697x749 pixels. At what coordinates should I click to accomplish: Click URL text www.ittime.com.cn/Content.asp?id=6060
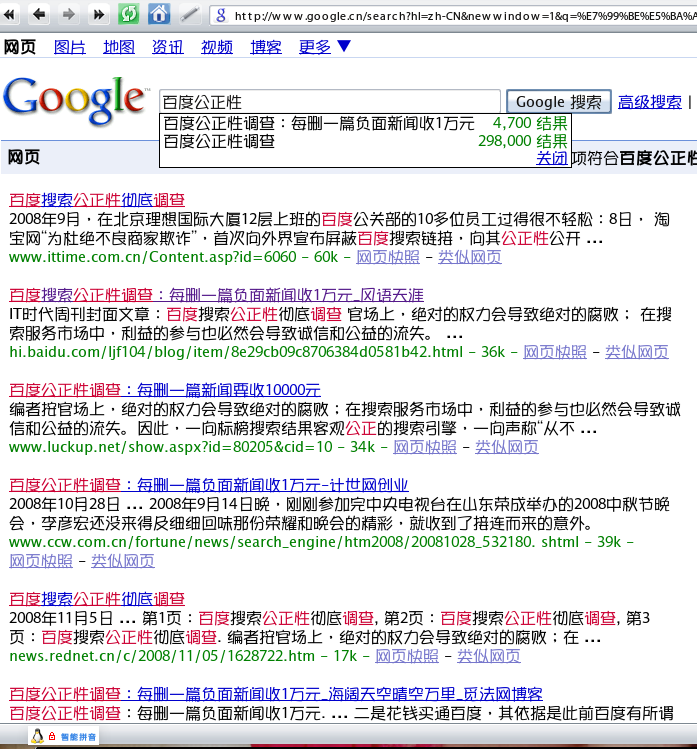[153, 257]
